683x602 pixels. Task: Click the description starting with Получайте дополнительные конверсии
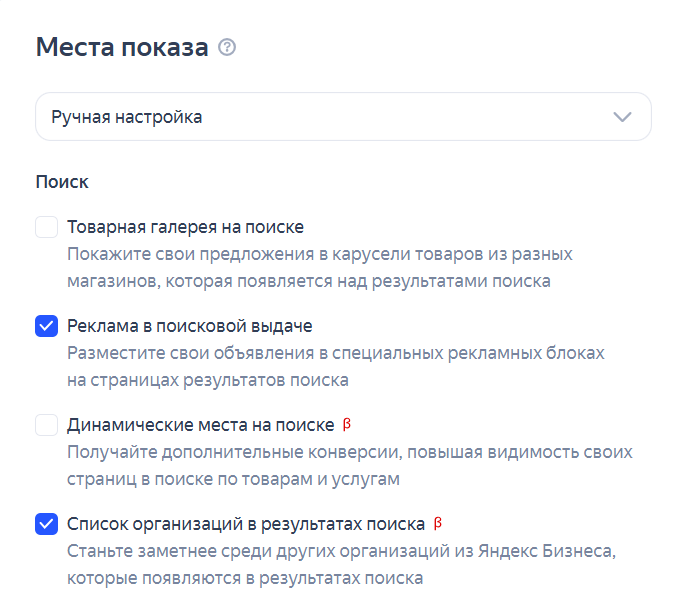[x=349, y=465]
